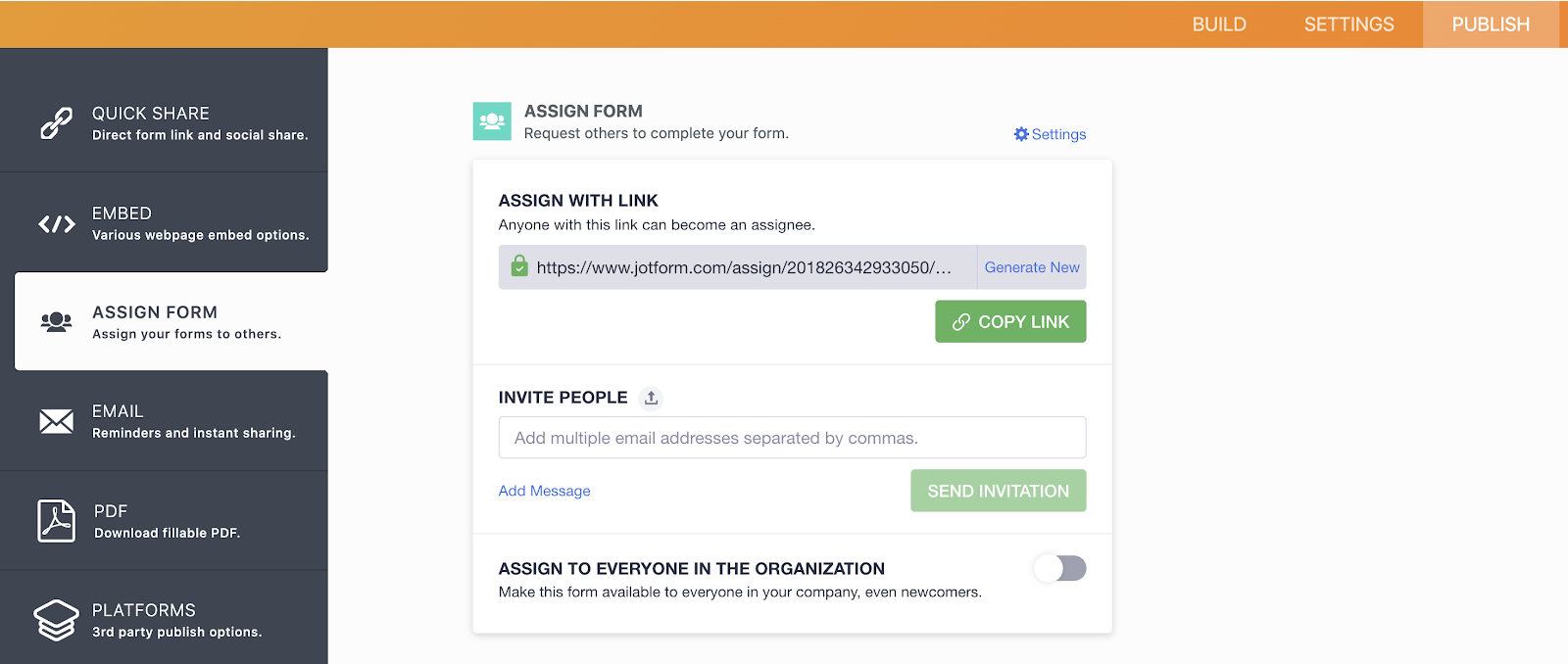Viewport: 1568px width, 664px height.
Task: Click the jotform assign URL text field
Action: pyautogui.click(x=744, y=267)
